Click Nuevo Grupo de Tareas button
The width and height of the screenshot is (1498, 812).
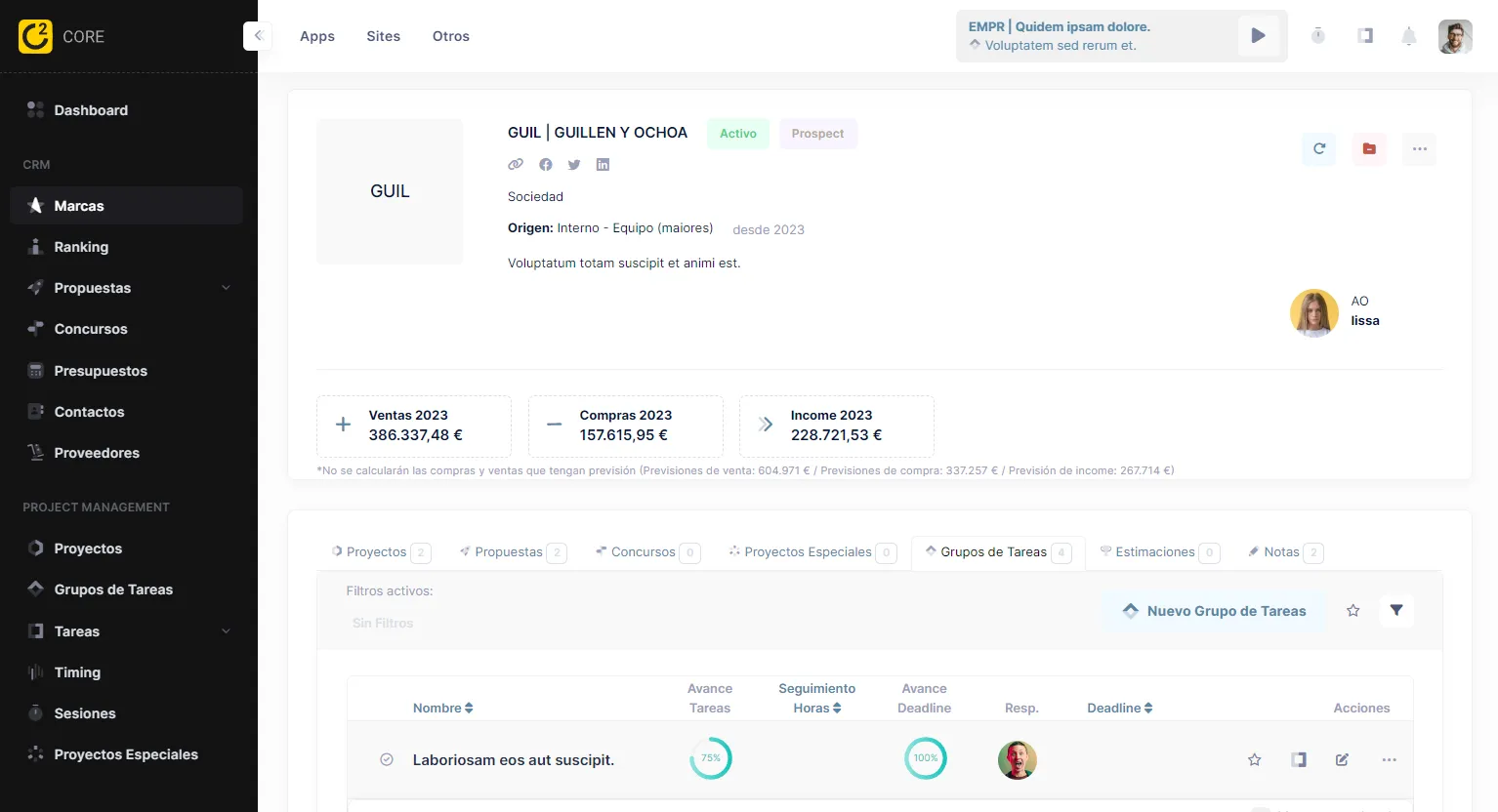click(x=1214, y=611)
